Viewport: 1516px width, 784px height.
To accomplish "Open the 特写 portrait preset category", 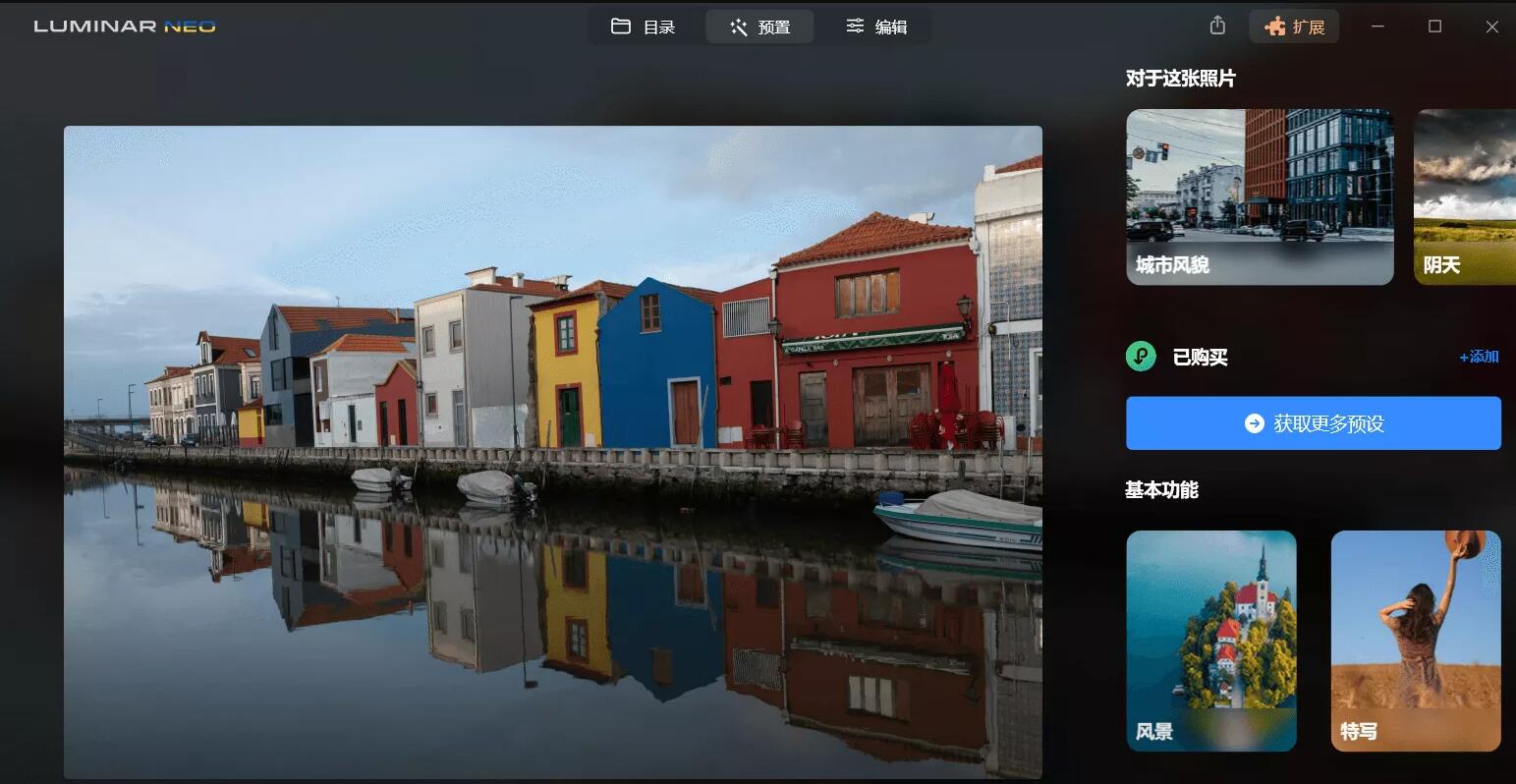I will click(x=1415, y=641).
